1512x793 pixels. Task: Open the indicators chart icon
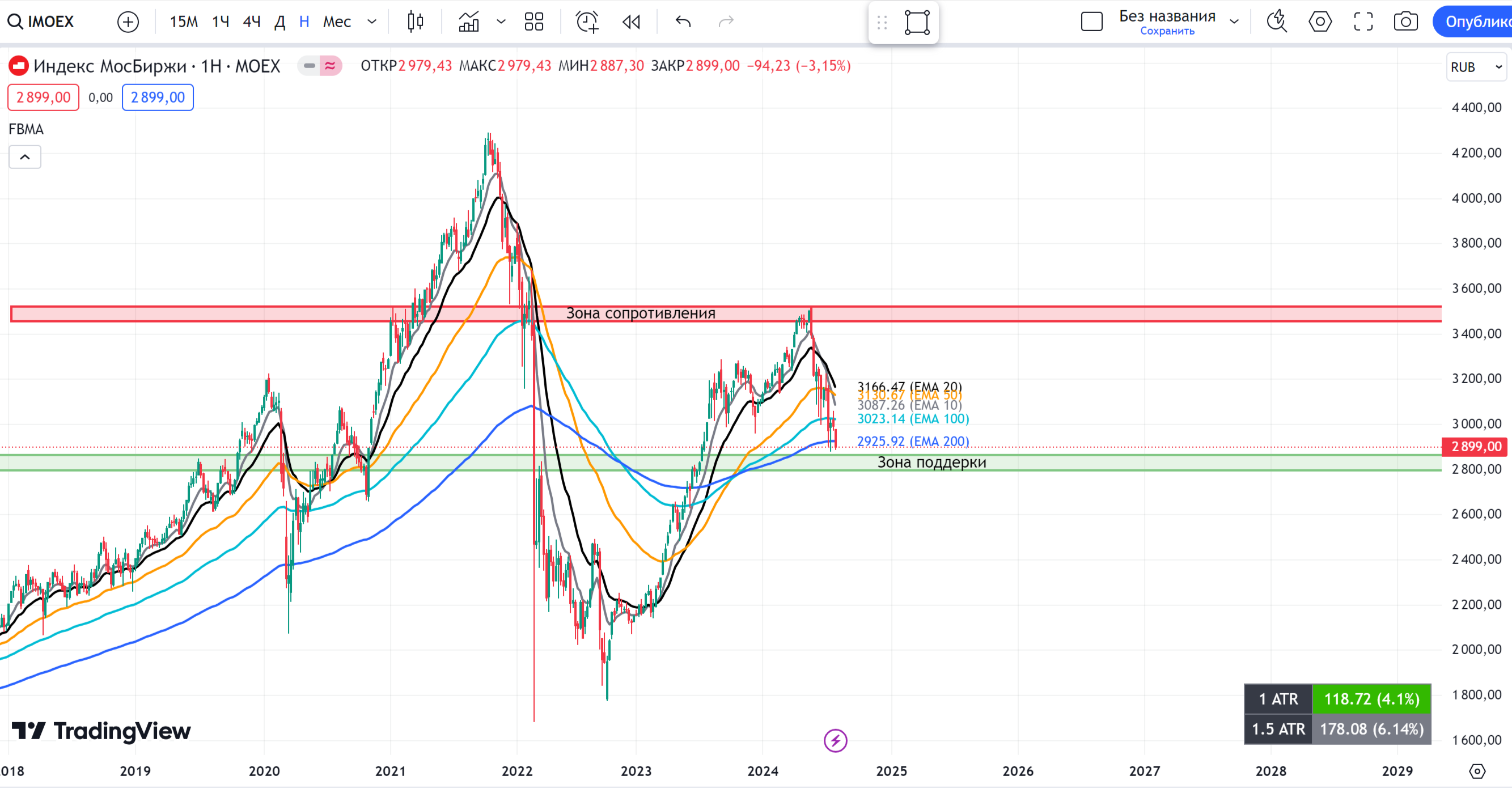click(x=469, y=22)
